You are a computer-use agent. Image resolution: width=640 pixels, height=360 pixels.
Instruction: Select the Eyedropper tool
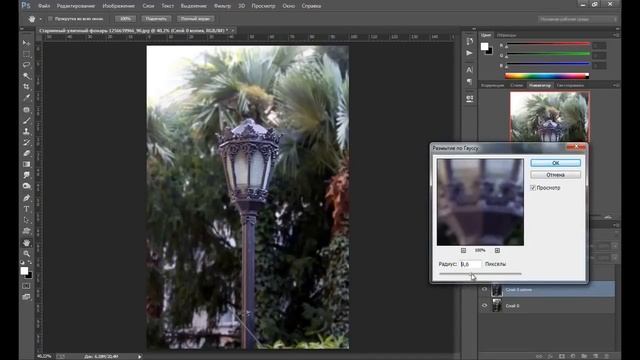pyautogui.click(x=27, y=98)
